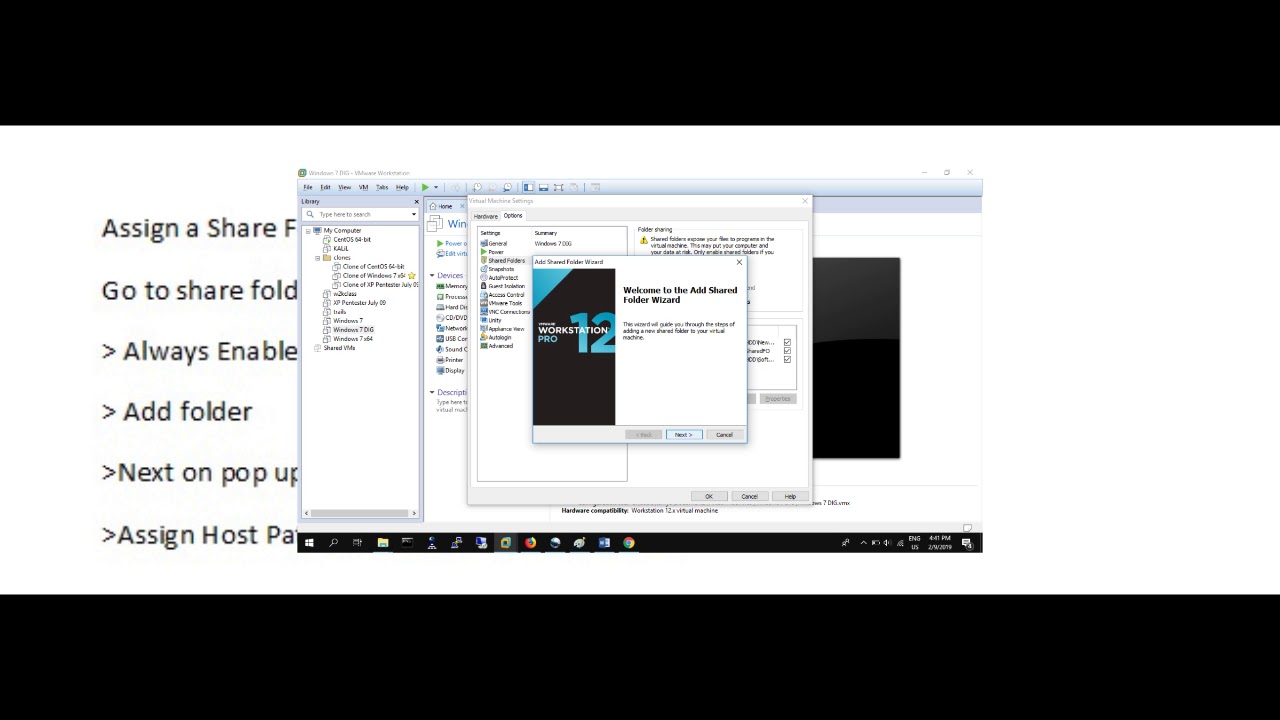The width and height of the screenshot is (1280, 720).
Task: Collapse the My Computer tree node
Action: 308,231
